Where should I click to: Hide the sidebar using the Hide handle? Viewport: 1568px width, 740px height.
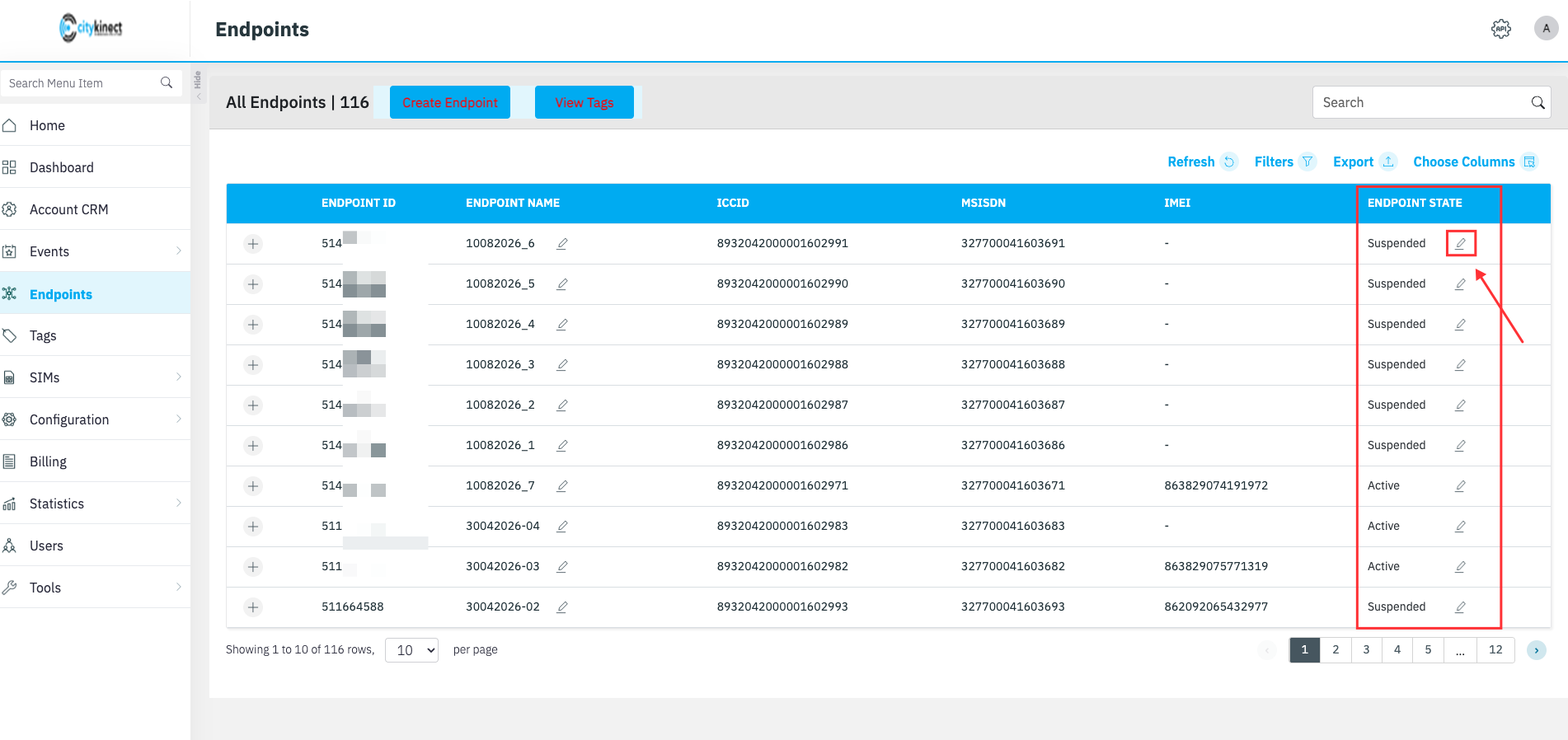(198, 83)
